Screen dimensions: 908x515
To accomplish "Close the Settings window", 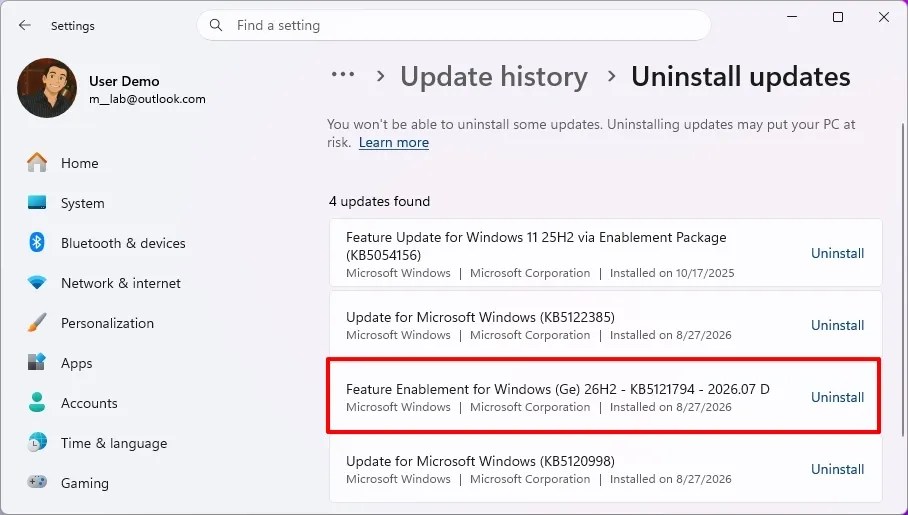I will [884, 17].
